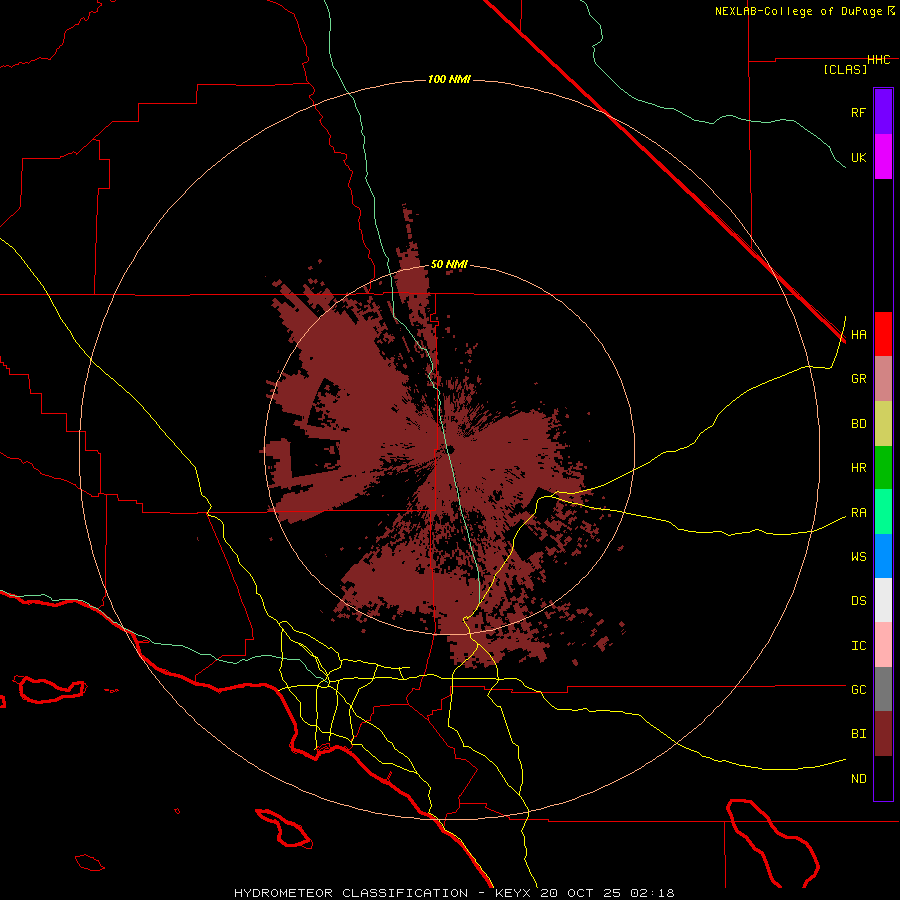This screenshot has height=900, width=900.
Task: Click the HHC product label
Action: (879, 60)
